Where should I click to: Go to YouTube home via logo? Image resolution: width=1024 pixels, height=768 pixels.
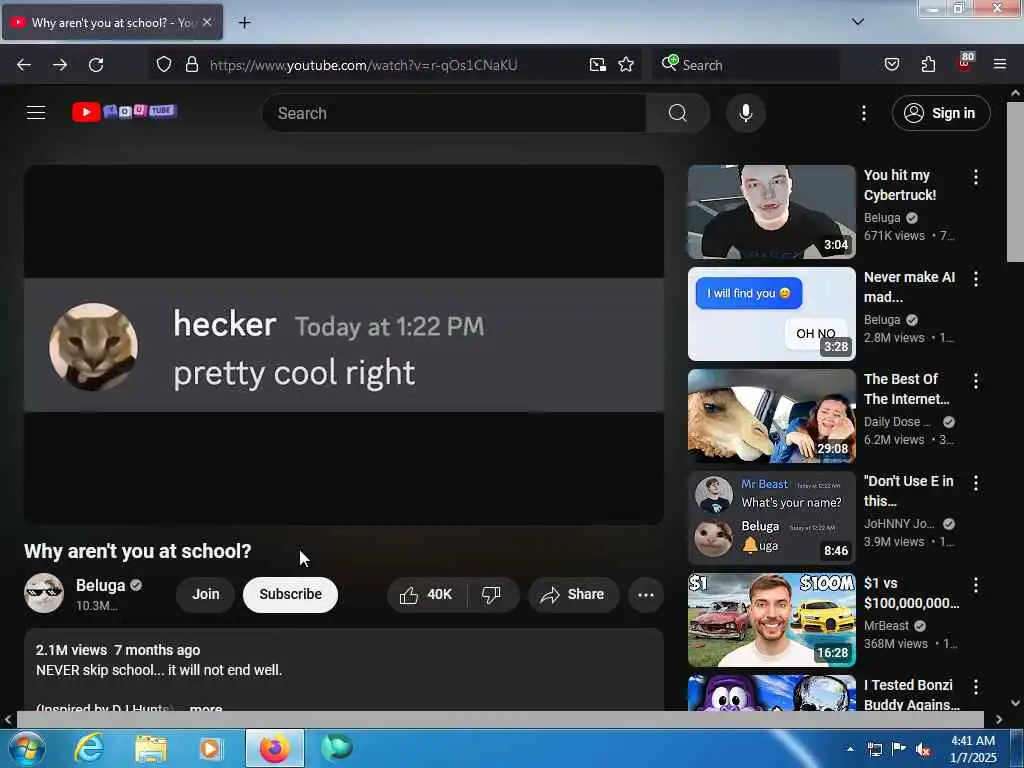point(124,112)
